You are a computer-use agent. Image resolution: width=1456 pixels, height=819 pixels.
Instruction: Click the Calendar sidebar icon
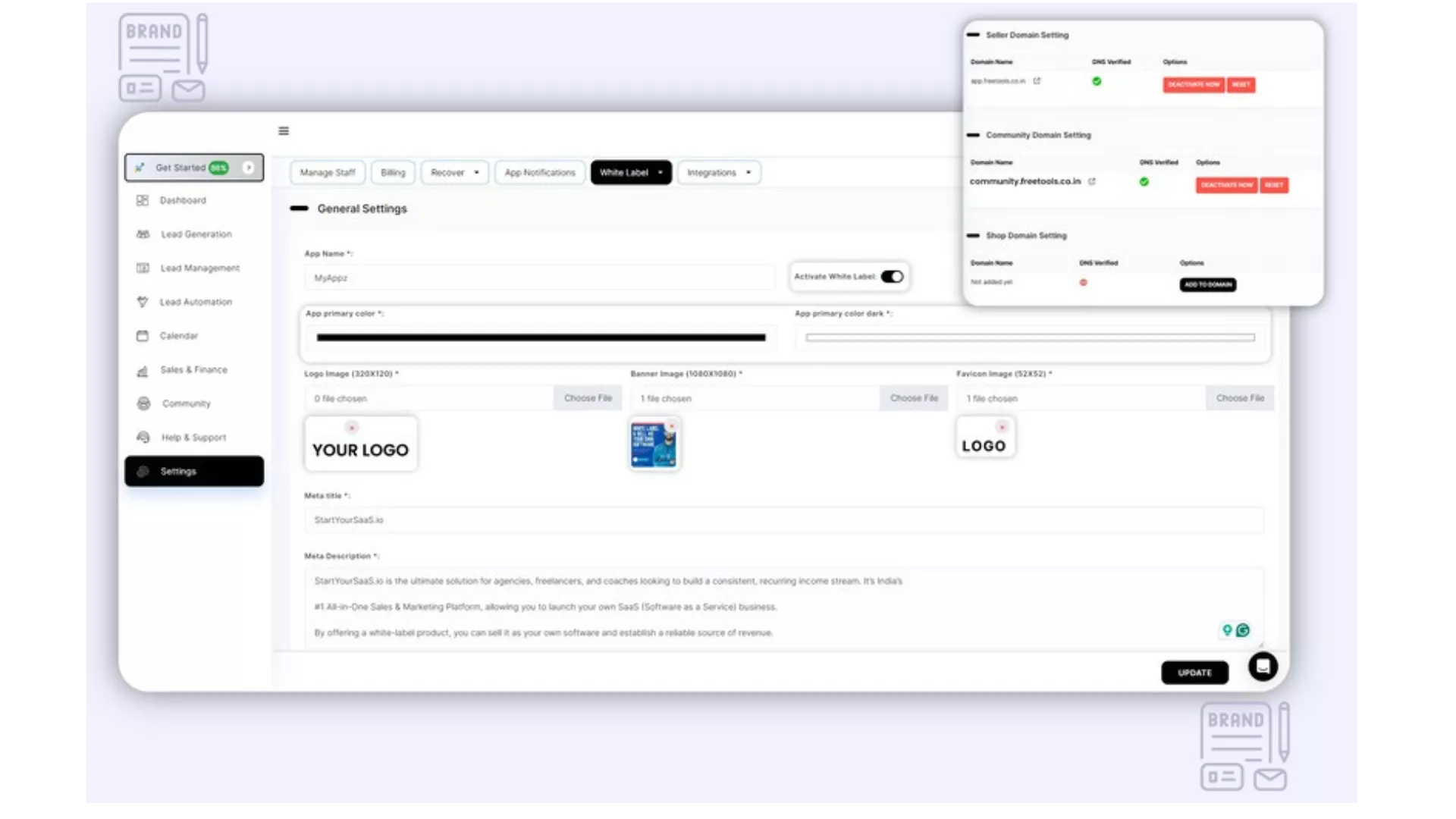coord(143,336)
